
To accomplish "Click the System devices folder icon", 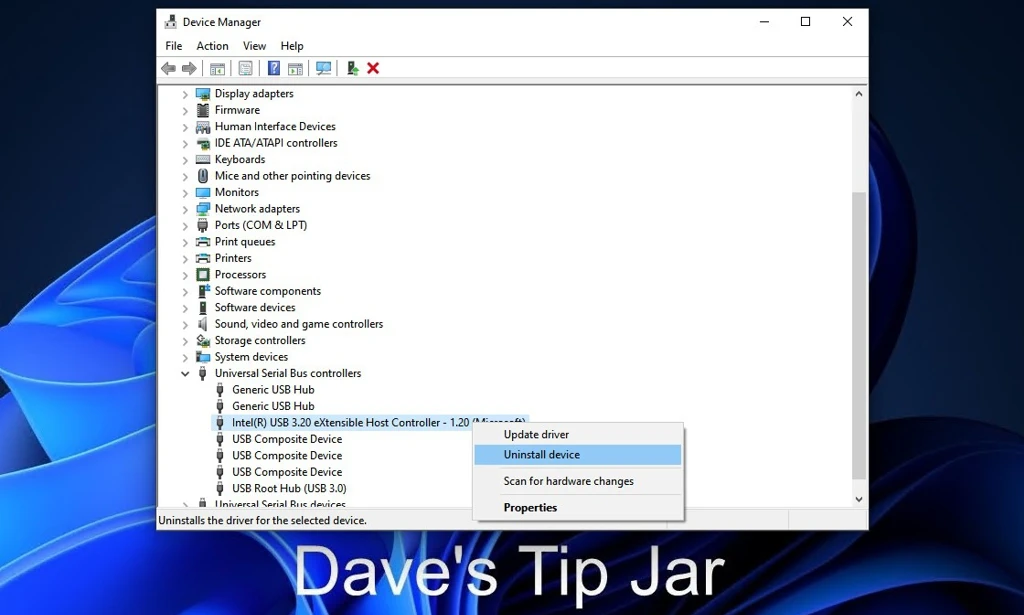I will 203,356.
